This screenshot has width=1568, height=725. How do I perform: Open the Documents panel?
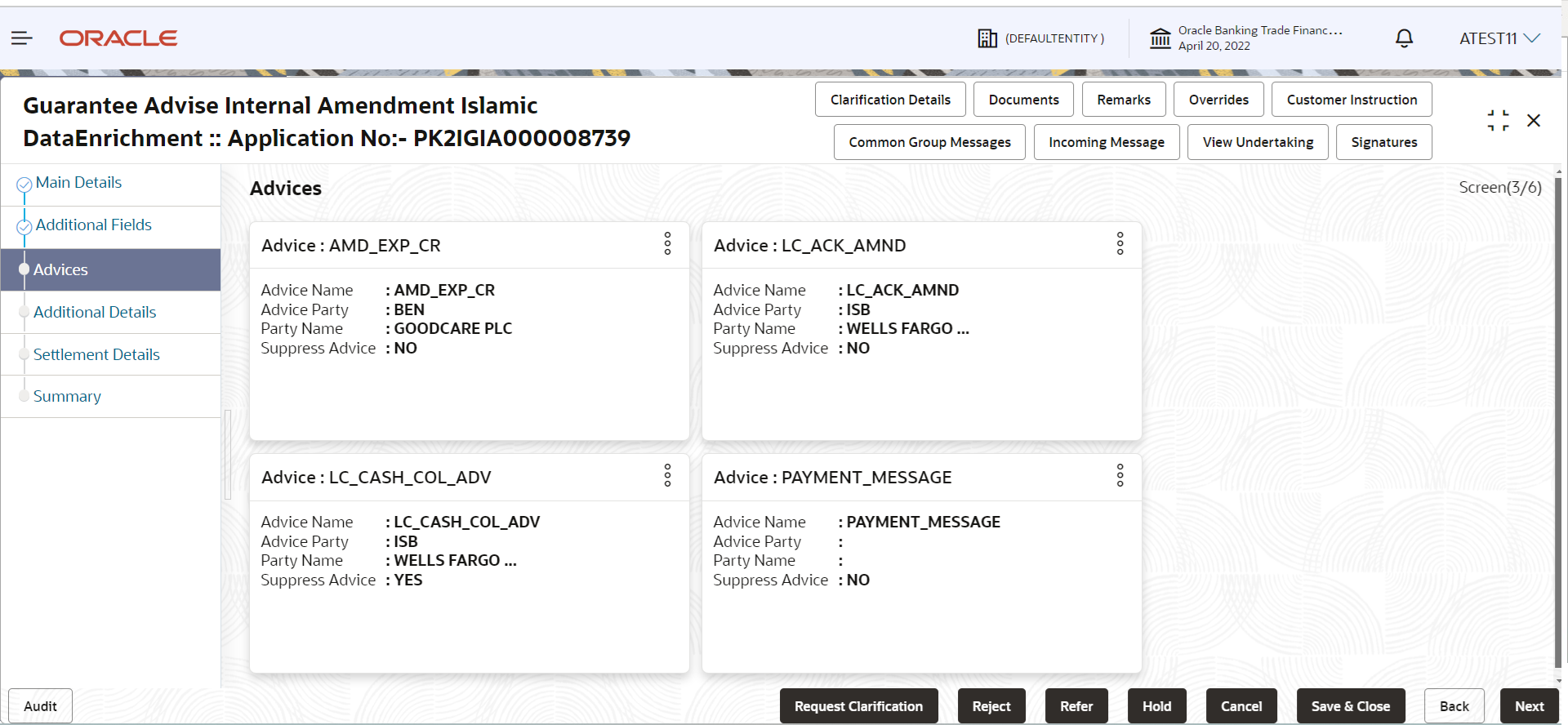pyautogui.click(x=1023, y=100)
